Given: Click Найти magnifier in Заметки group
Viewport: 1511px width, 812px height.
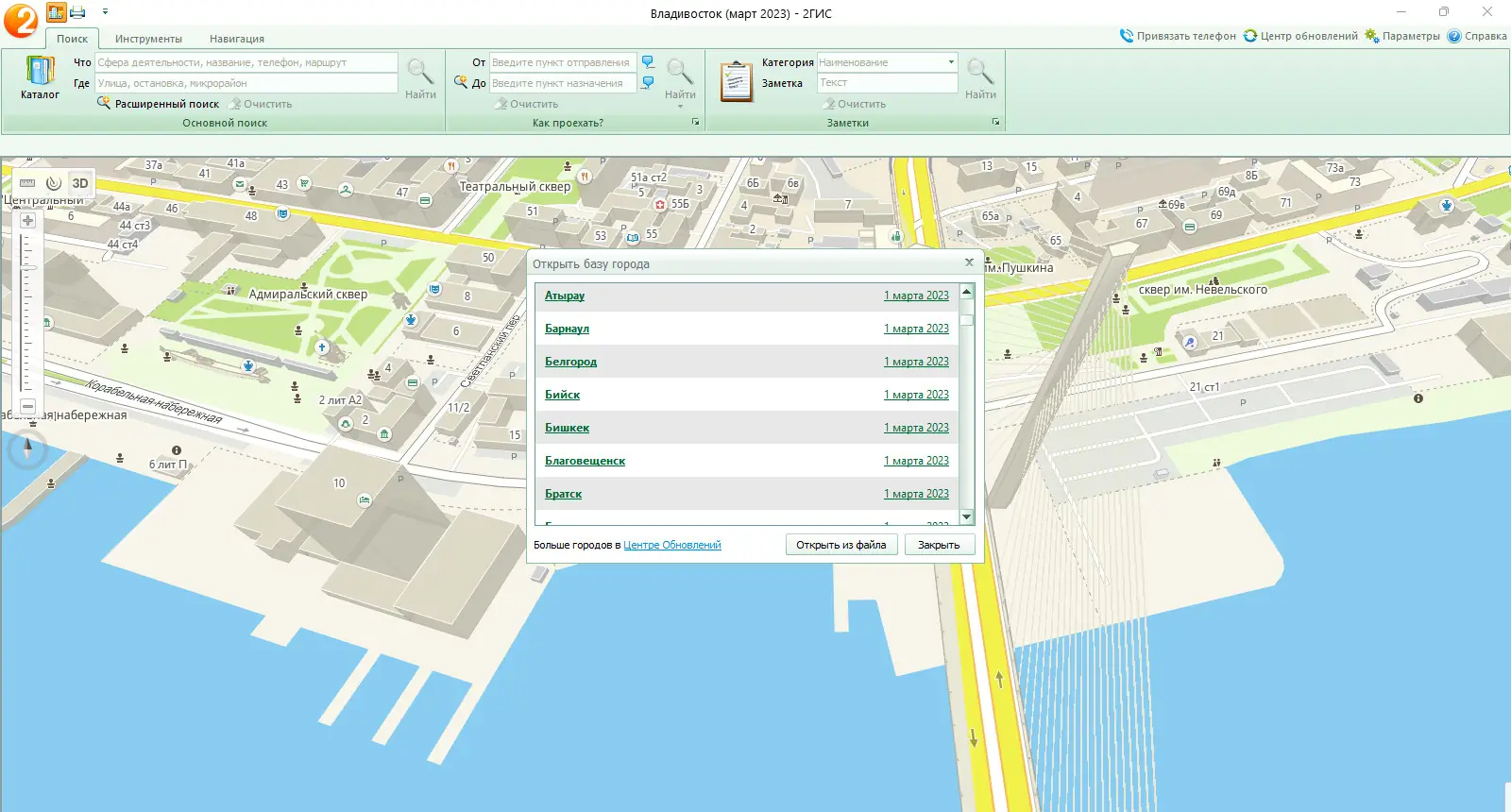Looking at the screenshot, I should pyautogui.click(x=980, y=78).
